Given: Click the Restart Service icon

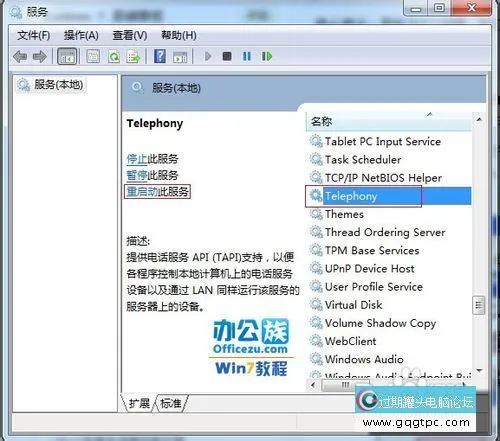Looking at the screenshot, I should (x=267, y=56).
